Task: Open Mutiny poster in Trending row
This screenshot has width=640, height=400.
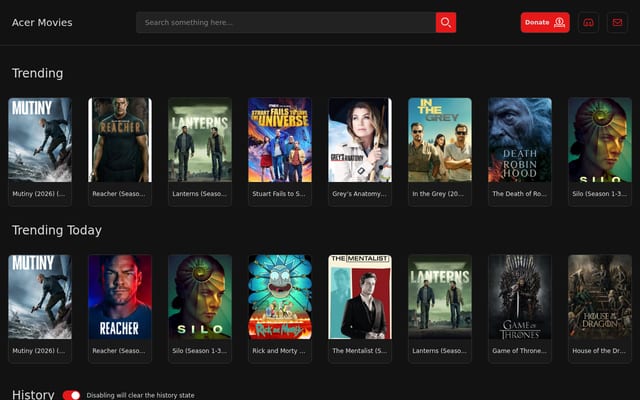Action: pyautogui.click(x=40, y=140)
